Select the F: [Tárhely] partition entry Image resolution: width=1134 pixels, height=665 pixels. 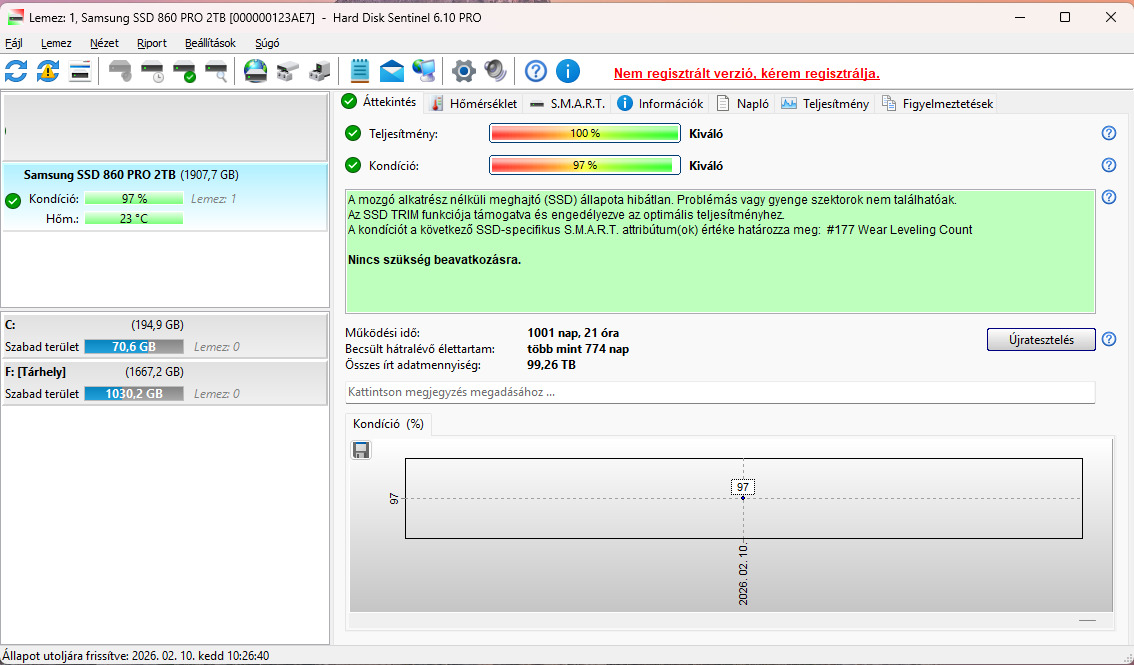tap(165, 383)
